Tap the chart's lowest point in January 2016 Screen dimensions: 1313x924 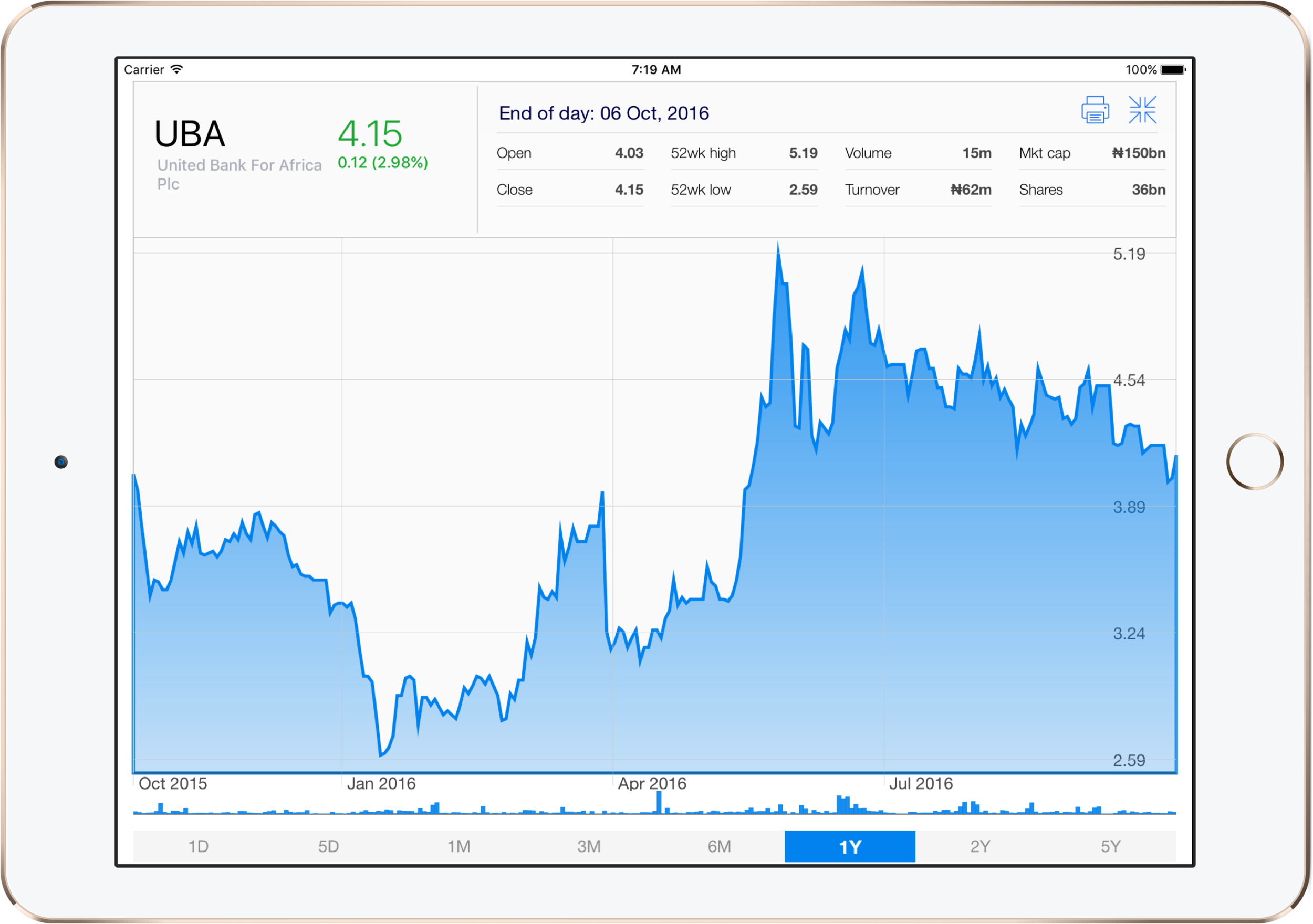381,755
